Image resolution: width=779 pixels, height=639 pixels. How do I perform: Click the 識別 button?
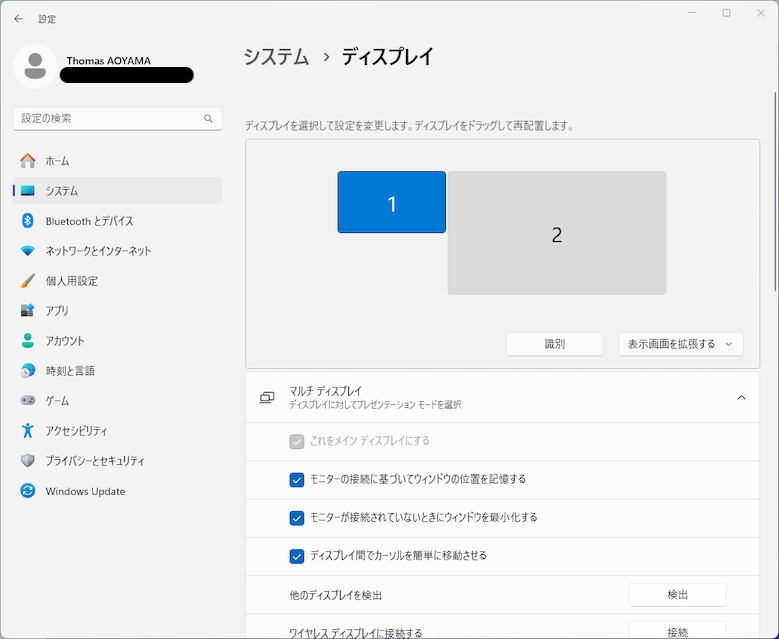tap(554, 344)
